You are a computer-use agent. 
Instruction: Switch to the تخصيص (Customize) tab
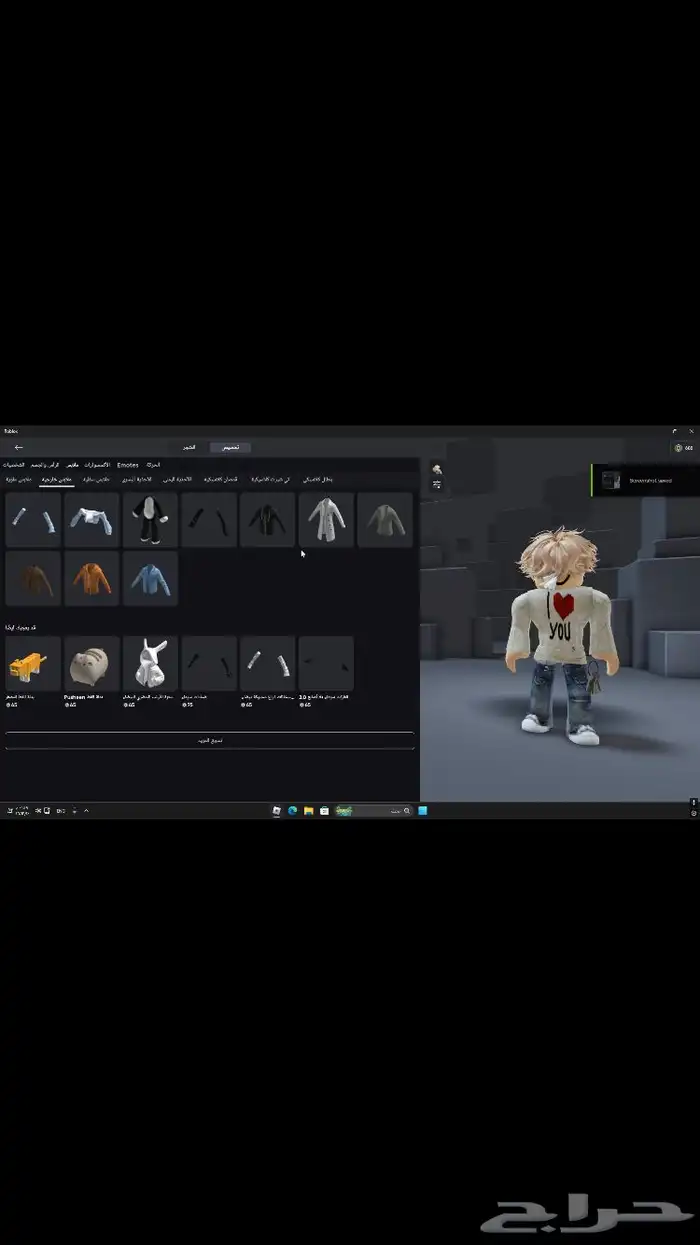pyautogui.click(x=231, y=447)
